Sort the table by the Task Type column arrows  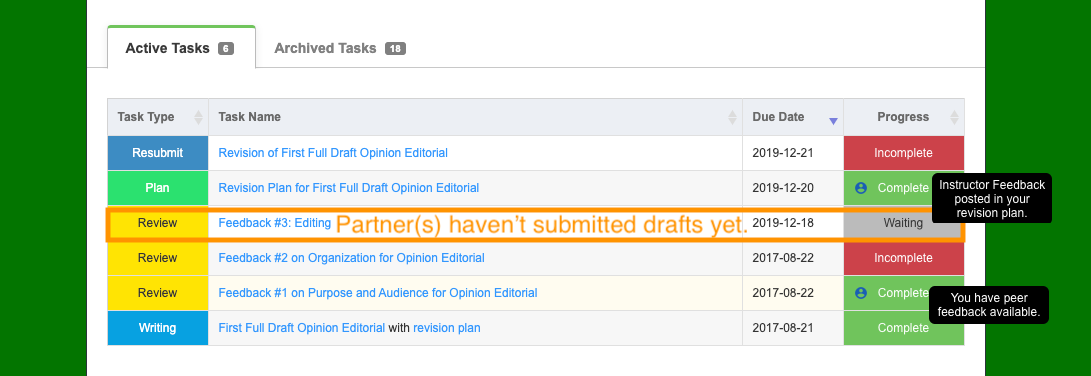(x=198, y=117)
